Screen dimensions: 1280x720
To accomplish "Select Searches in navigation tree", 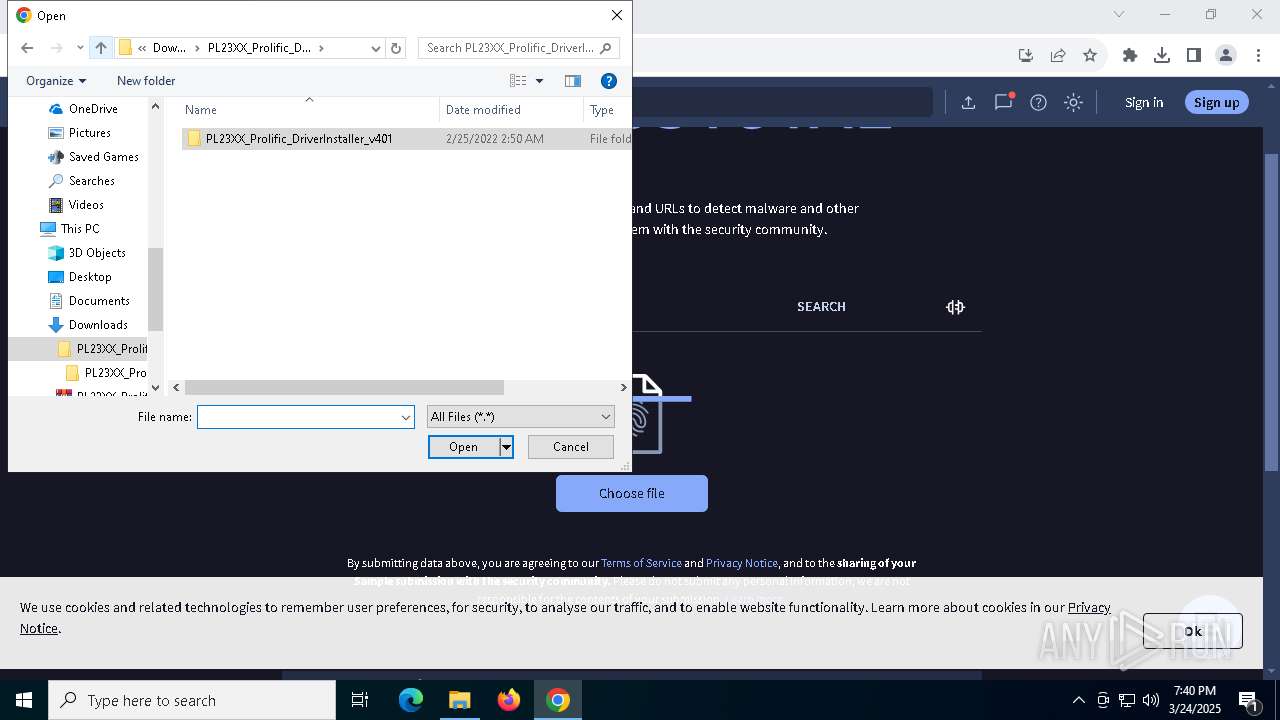I will pyautogui.click(x=91, y=181).
